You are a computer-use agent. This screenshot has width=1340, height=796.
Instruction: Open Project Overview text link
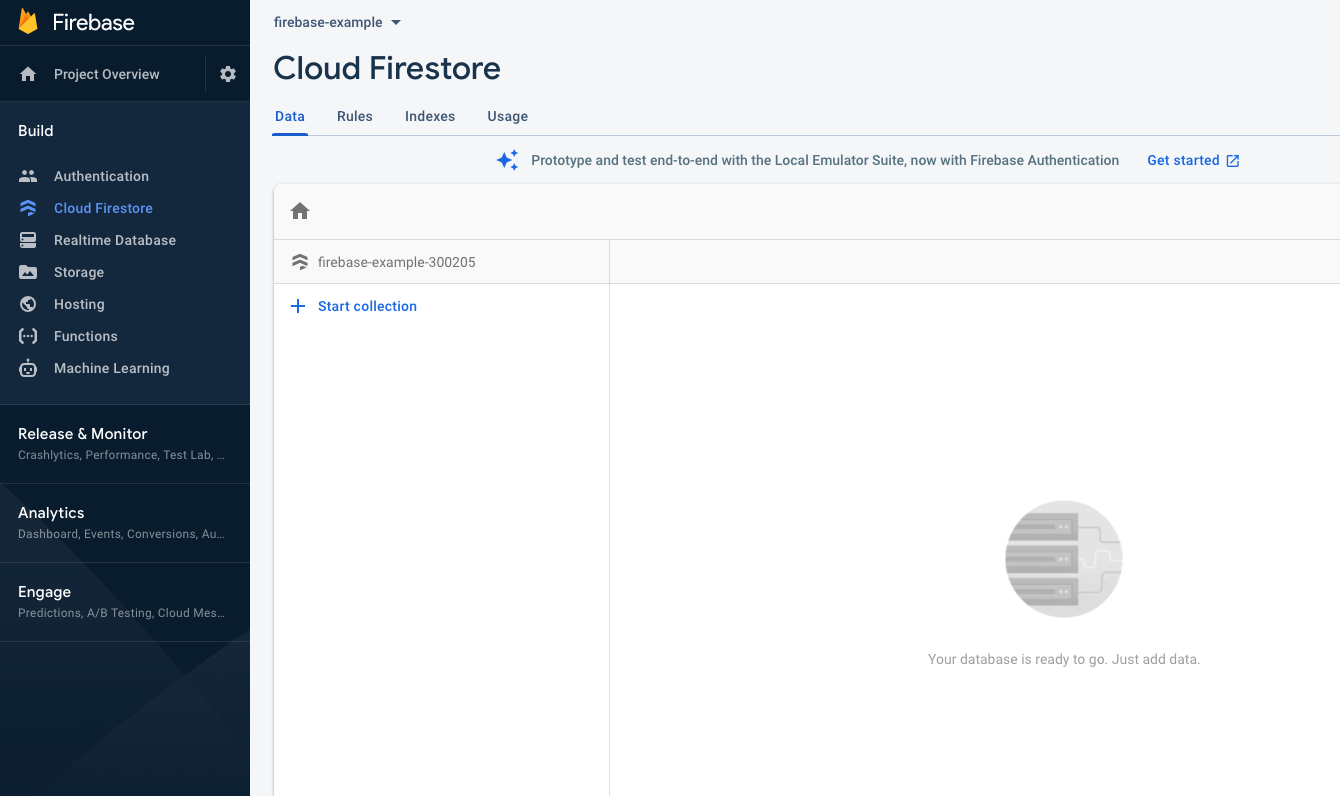(x=107, y=74)
